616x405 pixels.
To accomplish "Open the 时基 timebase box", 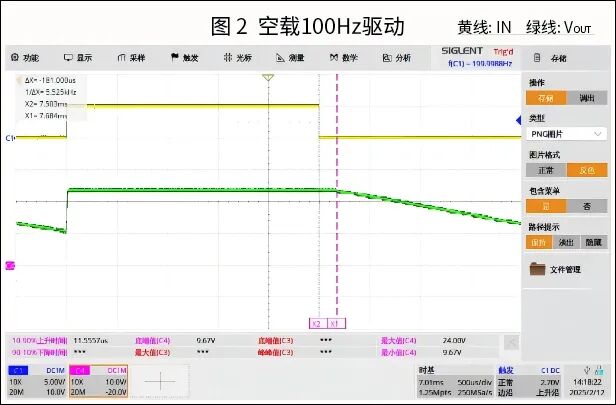I will click(x=455, y=381).
